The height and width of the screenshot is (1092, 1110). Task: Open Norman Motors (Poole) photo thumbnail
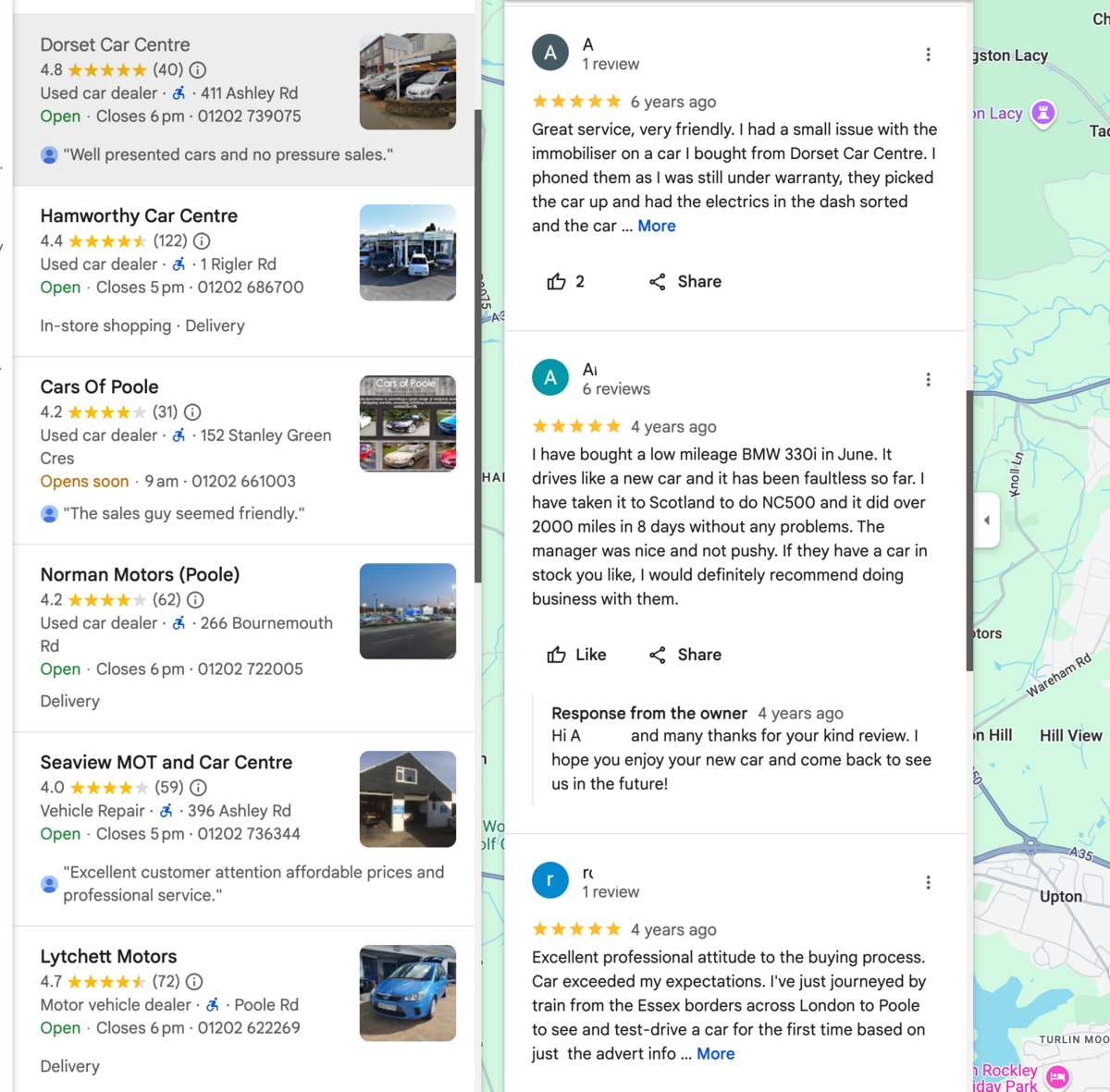pos(408,611)
